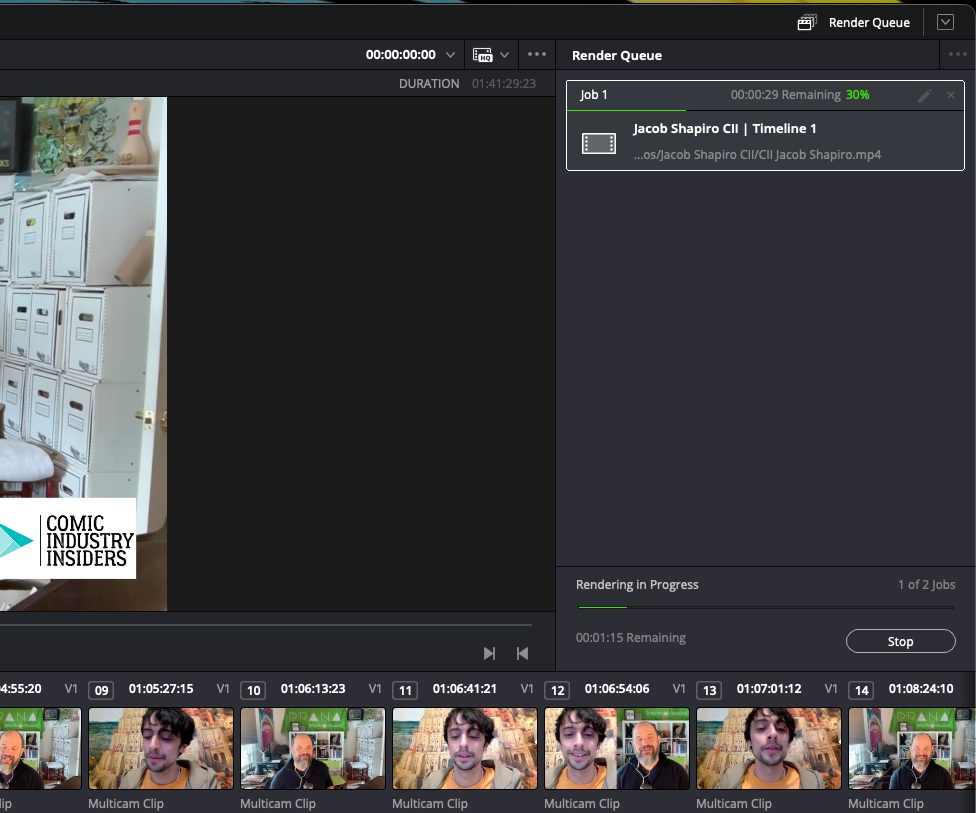Screen dimensions: 976x813
Task: Open Render Queue panel three-dot options
Action: [957, 55]
